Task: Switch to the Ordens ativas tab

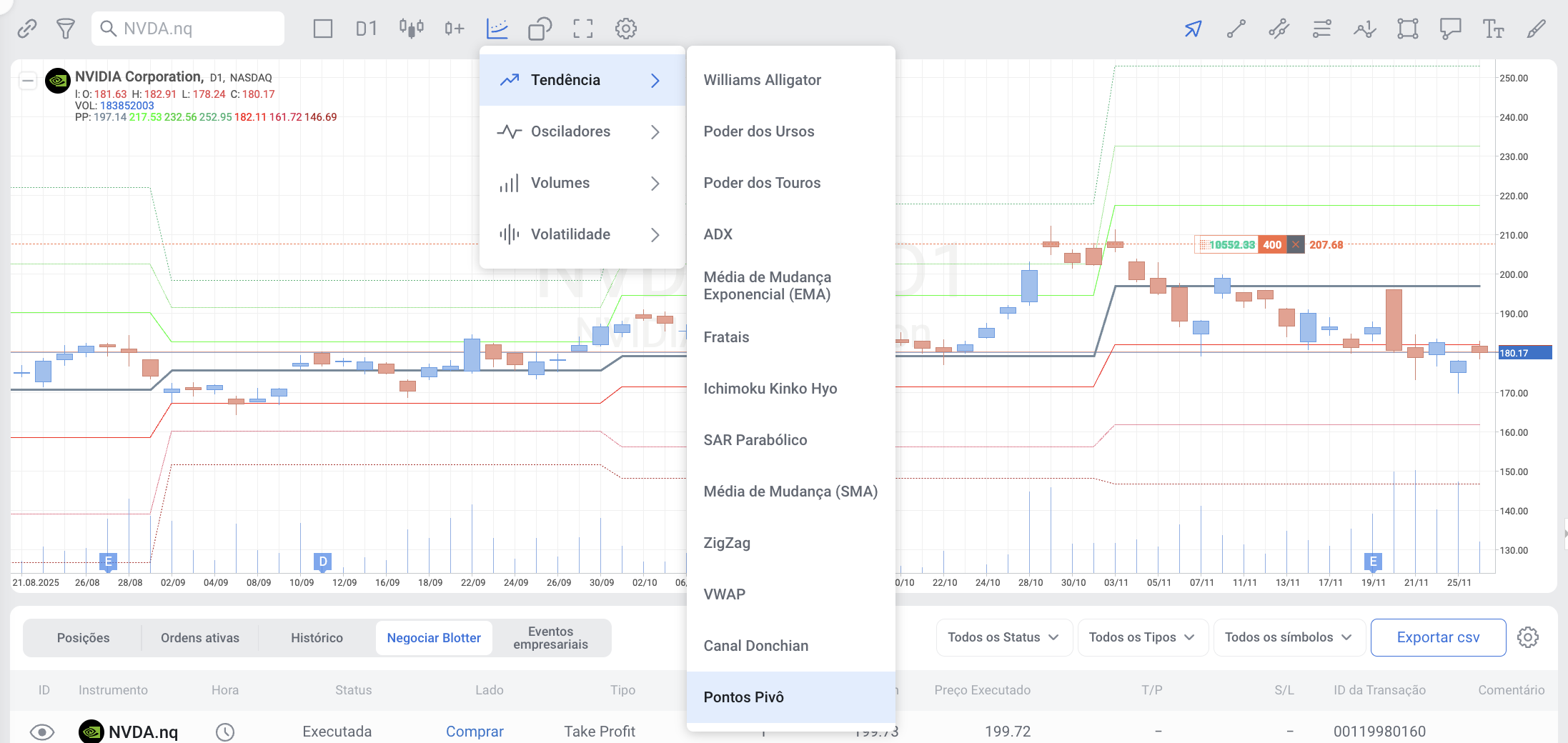Action: click(200, 638)
